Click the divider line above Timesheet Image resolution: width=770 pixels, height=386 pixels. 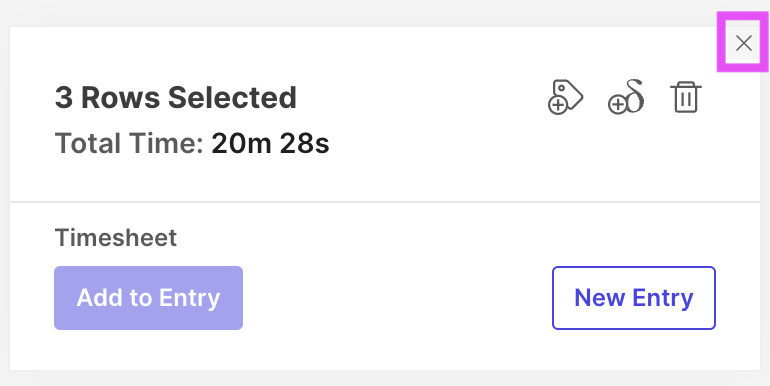[x=385, y=202]
